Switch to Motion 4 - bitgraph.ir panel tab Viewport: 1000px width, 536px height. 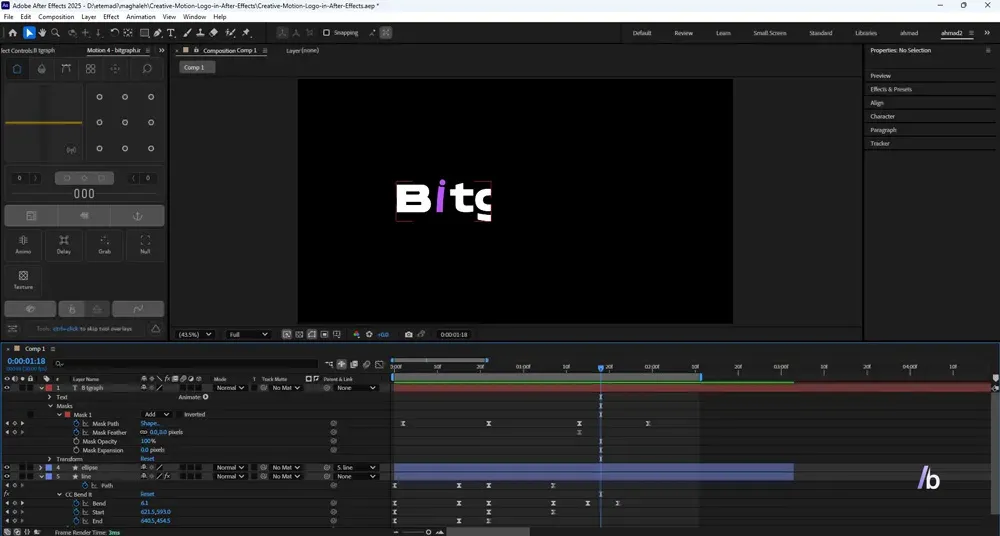114,50
